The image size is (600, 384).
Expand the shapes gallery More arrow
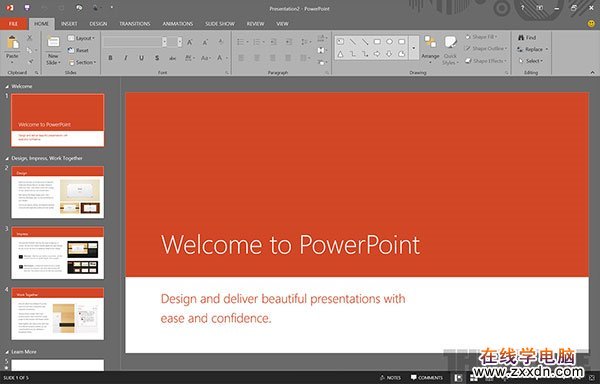coord(414,48)
